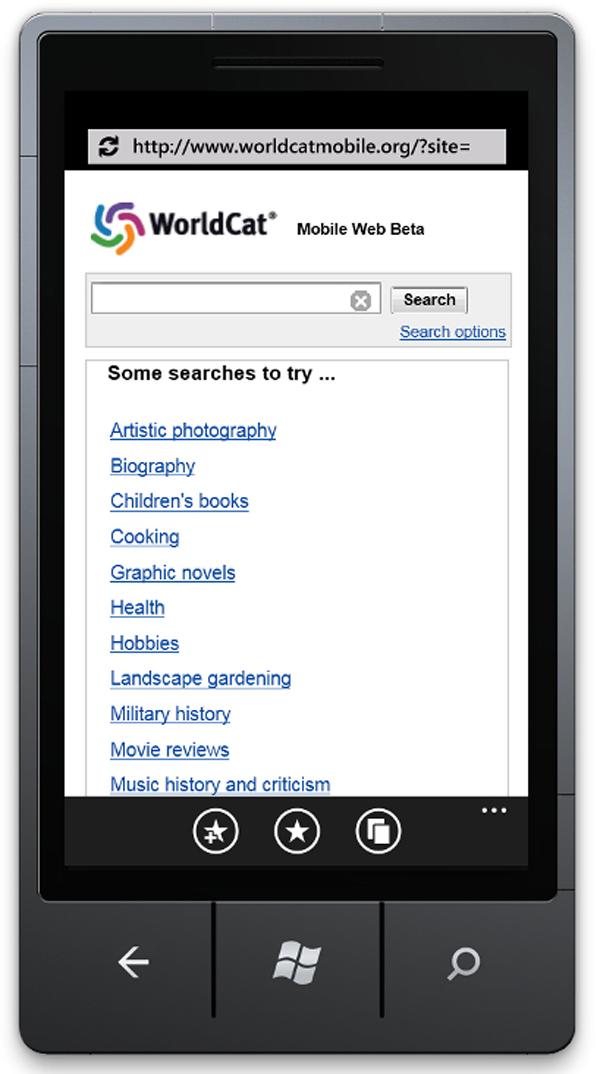Viewport: 600px width, 1074px height.
Task: Click the Search button
Action: click(x=429, y=300)
